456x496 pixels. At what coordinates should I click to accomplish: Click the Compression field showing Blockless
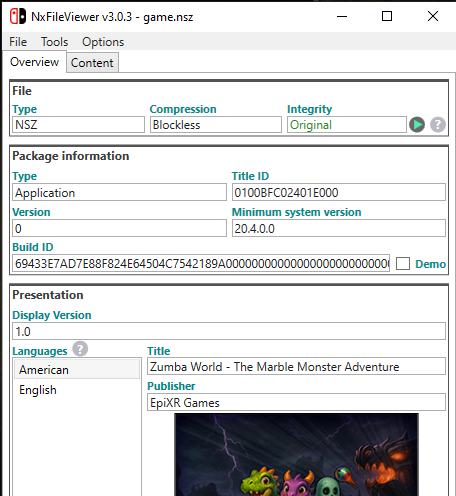(216, 125)
